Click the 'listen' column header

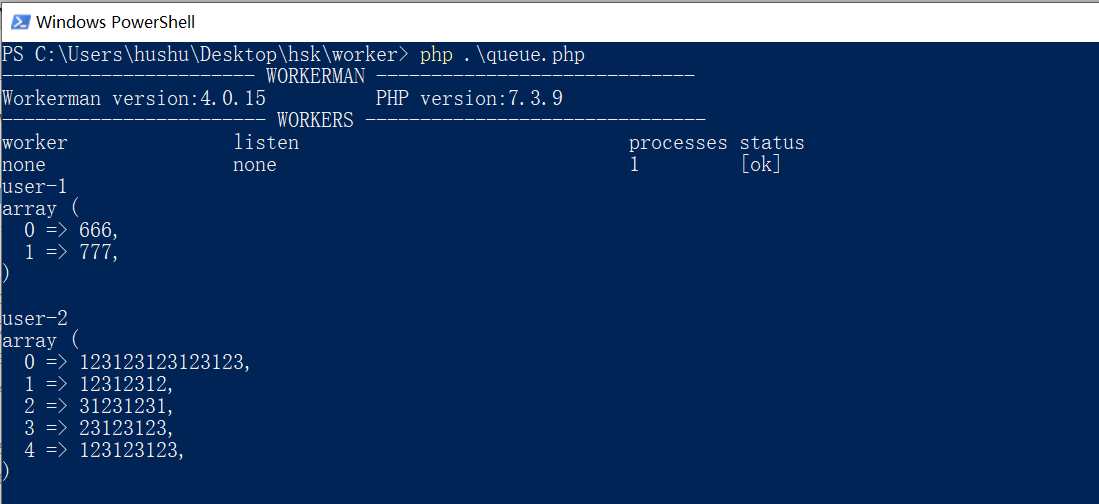pyautogui.click(x=266, y=143)
